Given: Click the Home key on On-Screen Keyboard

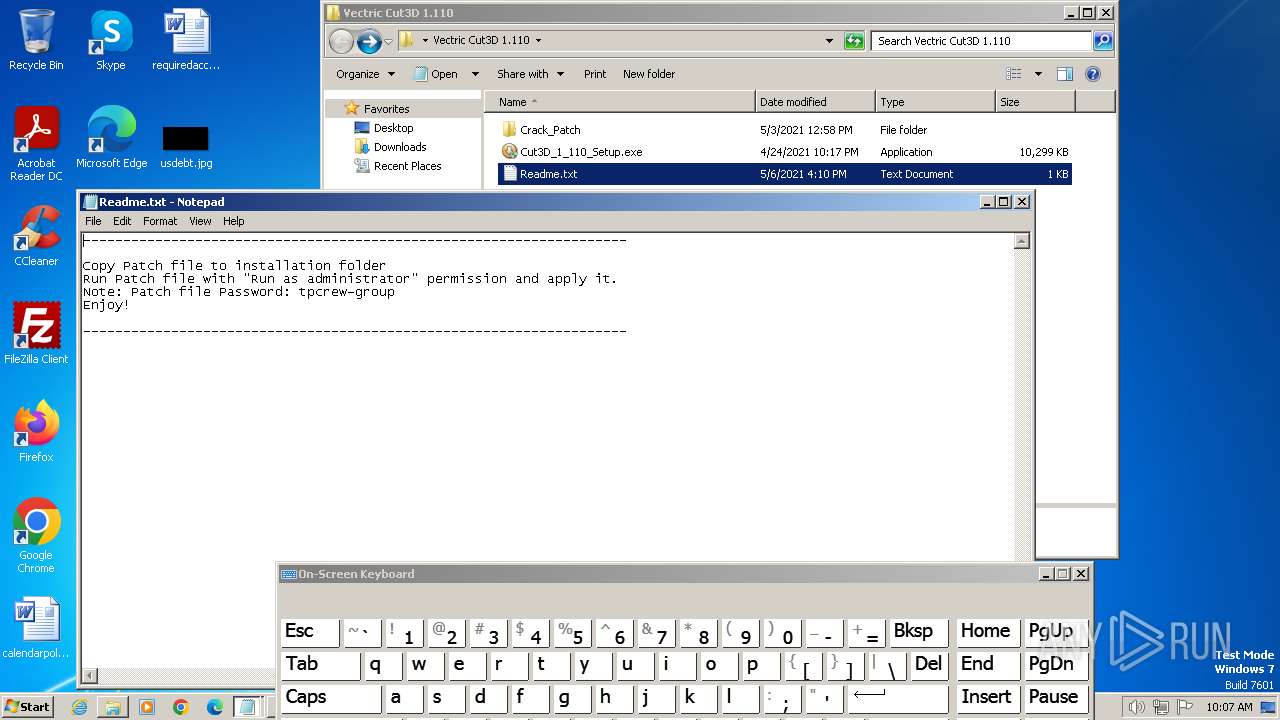Looking at the screenshot, I should pos(986,632).
